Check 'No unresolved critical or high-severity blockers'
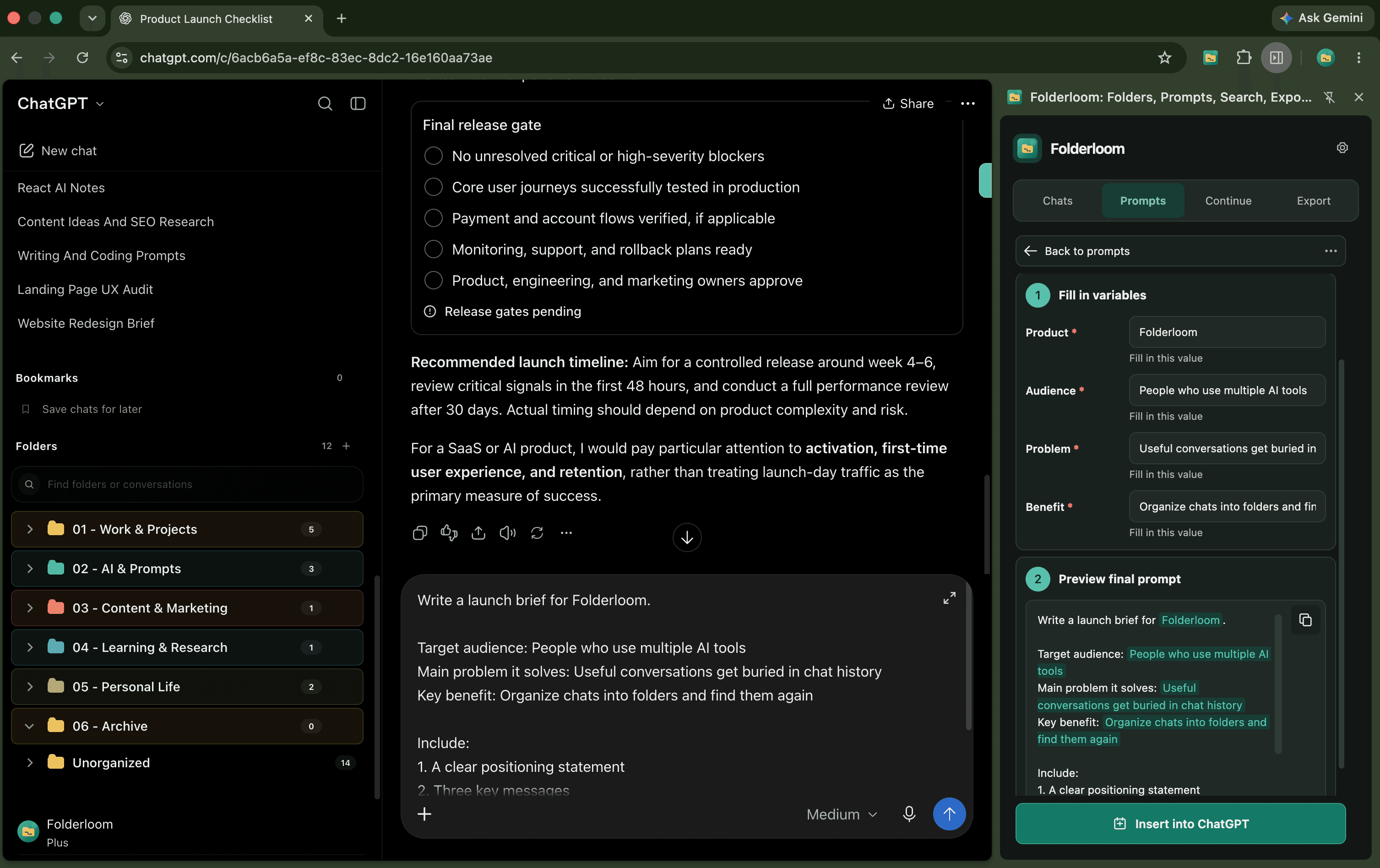1380x868 pixels. coord(433,156)
